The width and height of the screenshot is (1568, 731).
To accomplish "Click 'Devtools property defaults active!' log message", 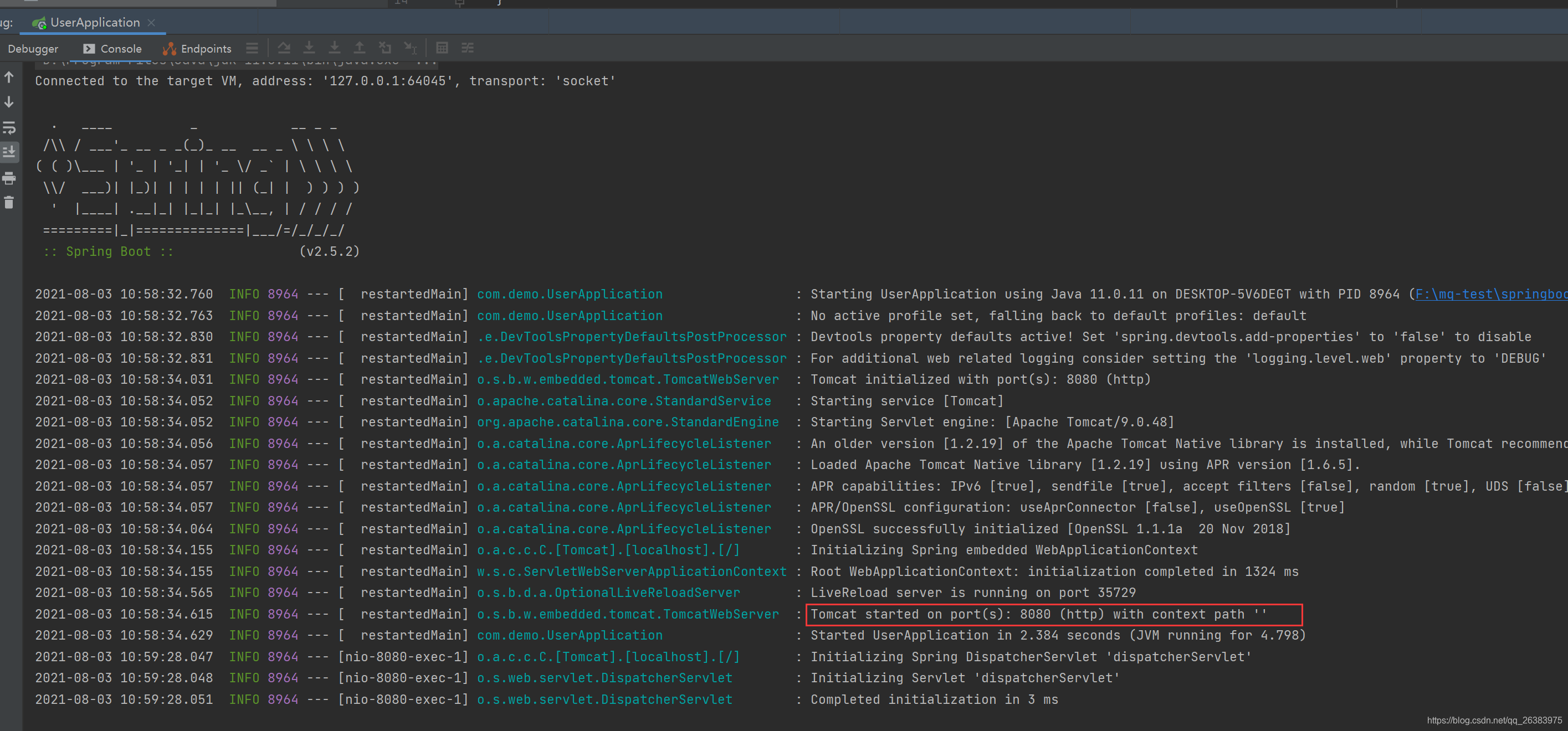I will pos(1171,337).
